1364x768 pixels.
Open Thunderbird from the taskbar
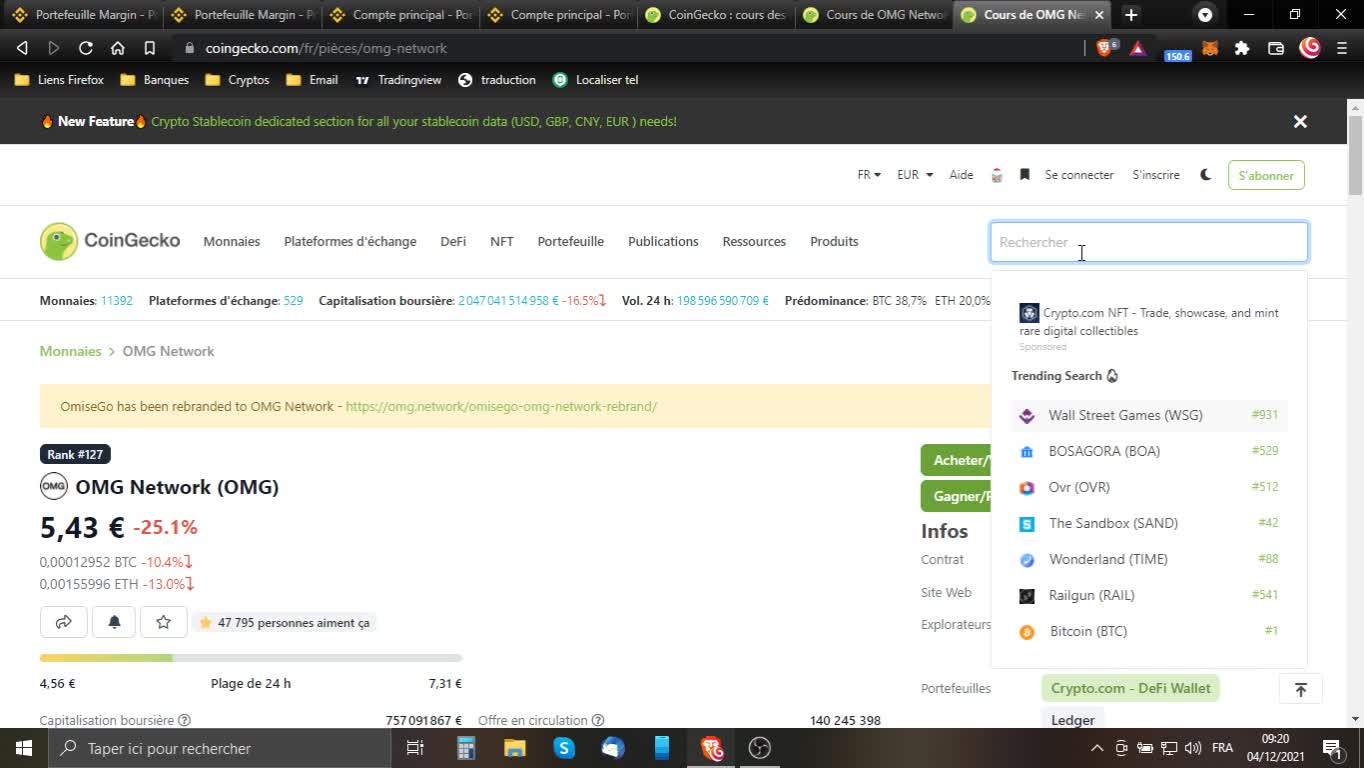click(x=613, y=748)
